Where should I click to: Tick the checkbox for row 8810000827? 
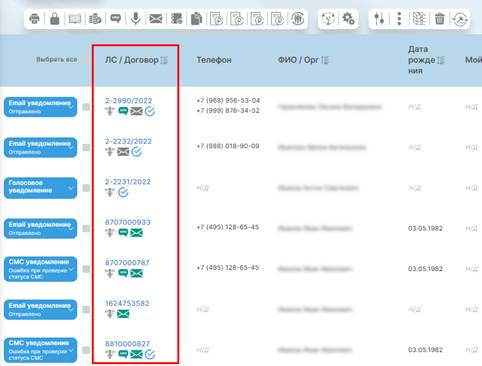point(86,350)
